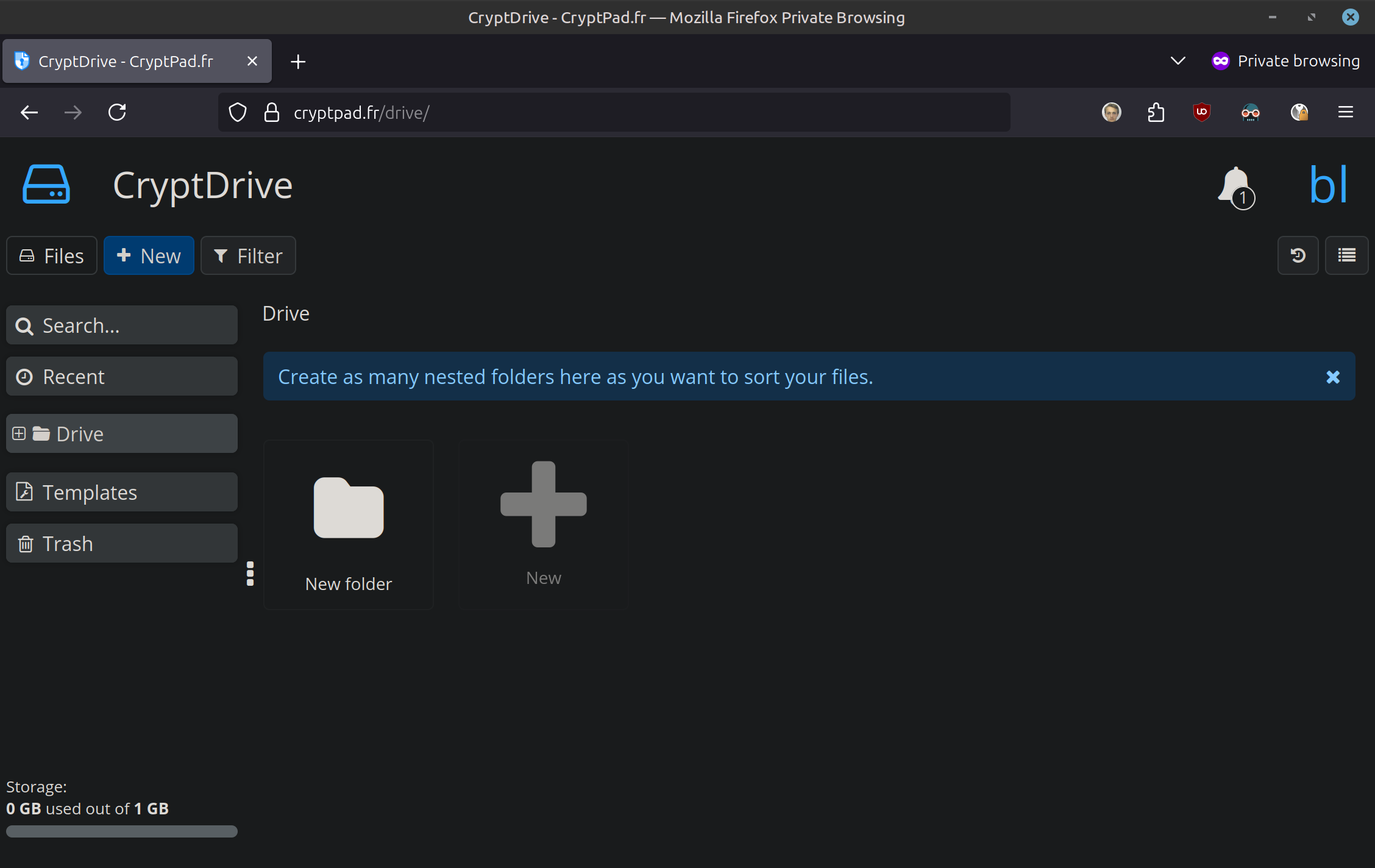Viewport: 1375px width, 868px height.
Task: Open the Templates sidebar section
Action: pos(122,492)
